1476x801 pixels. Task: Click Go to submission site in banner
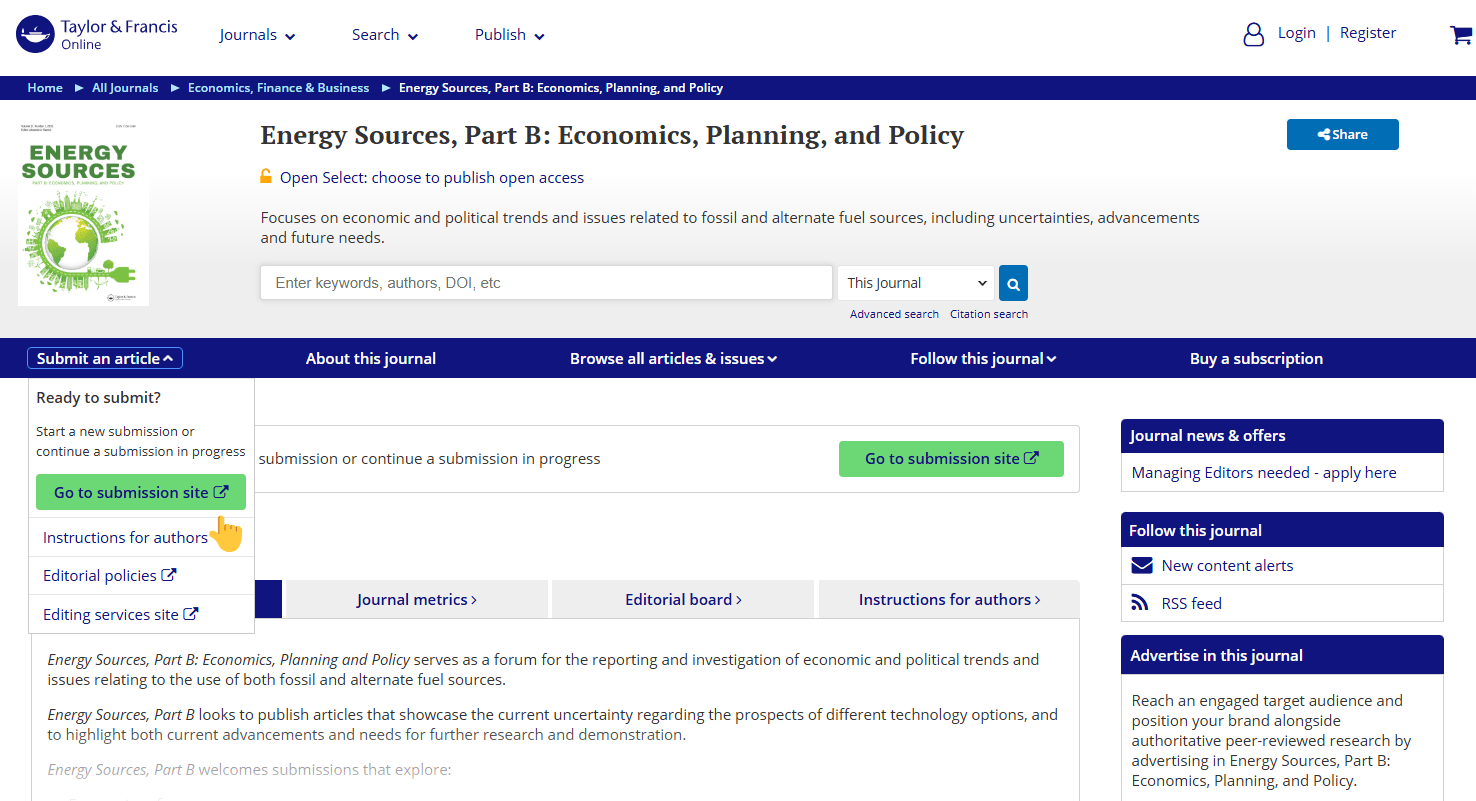point(951,459)
